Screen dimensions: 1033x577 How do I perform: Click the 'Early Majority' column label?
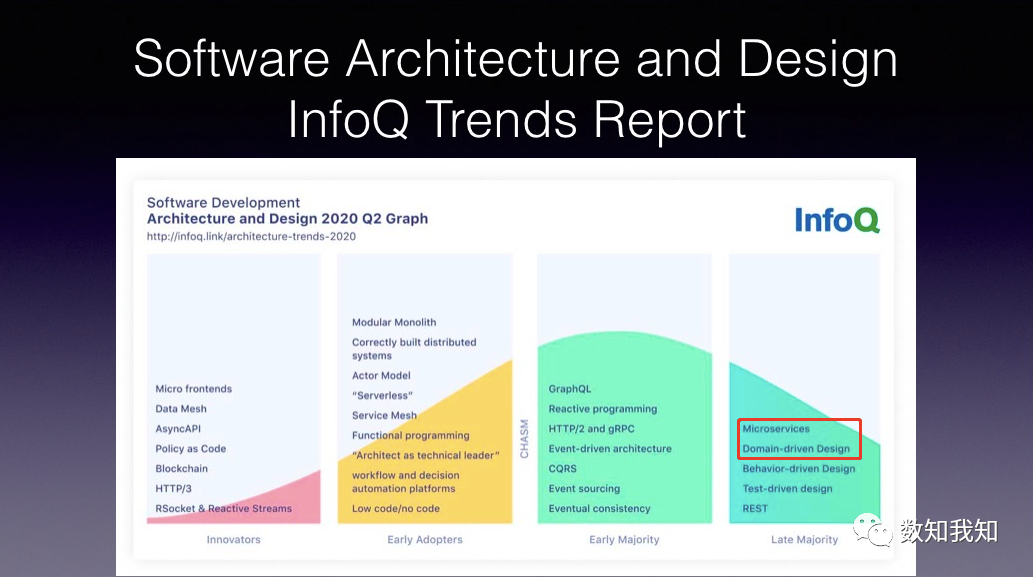pos(624,539)
